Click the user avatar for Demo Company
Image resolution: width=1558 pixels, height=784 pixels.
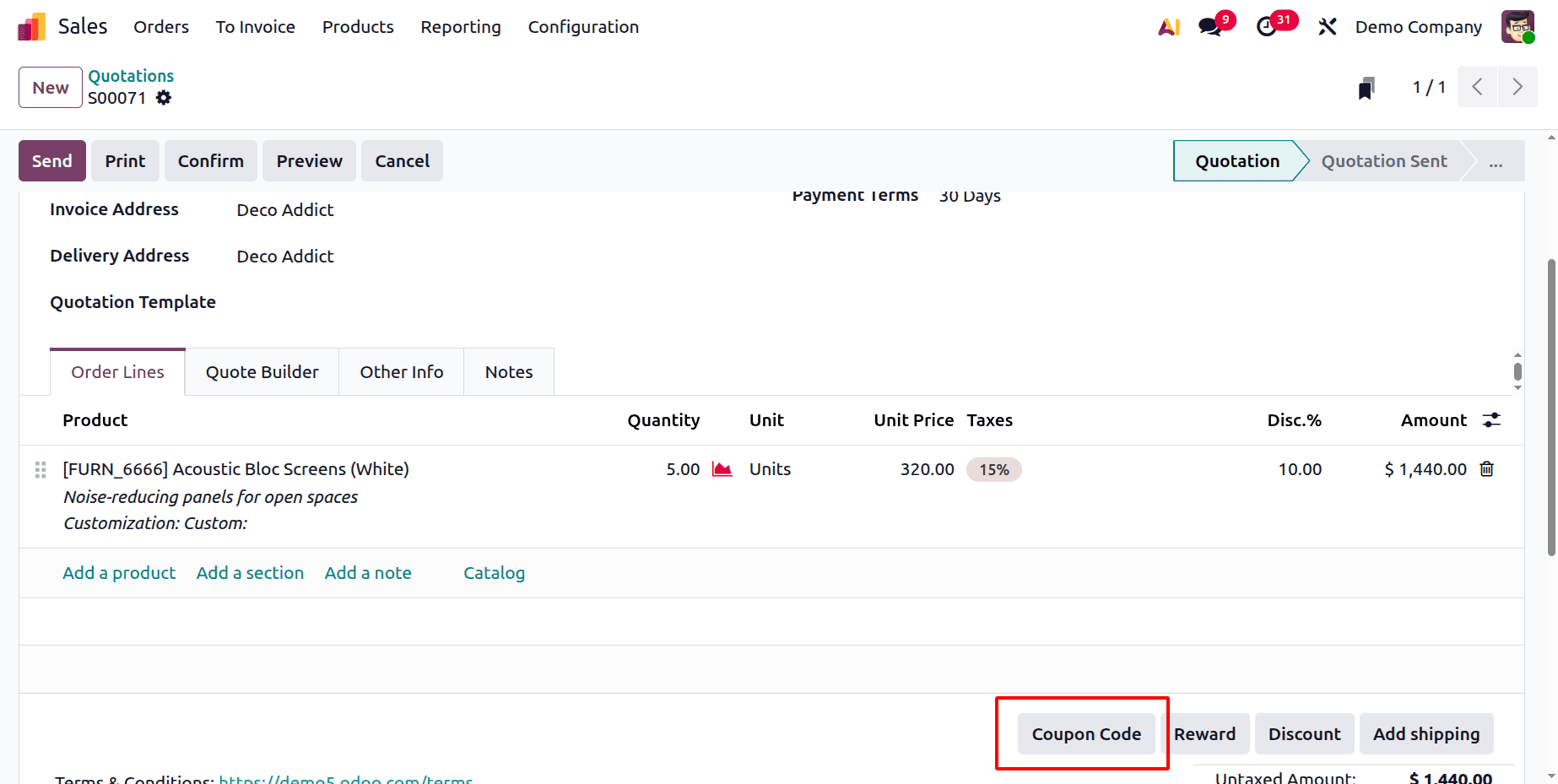[x=1517, y=26]
